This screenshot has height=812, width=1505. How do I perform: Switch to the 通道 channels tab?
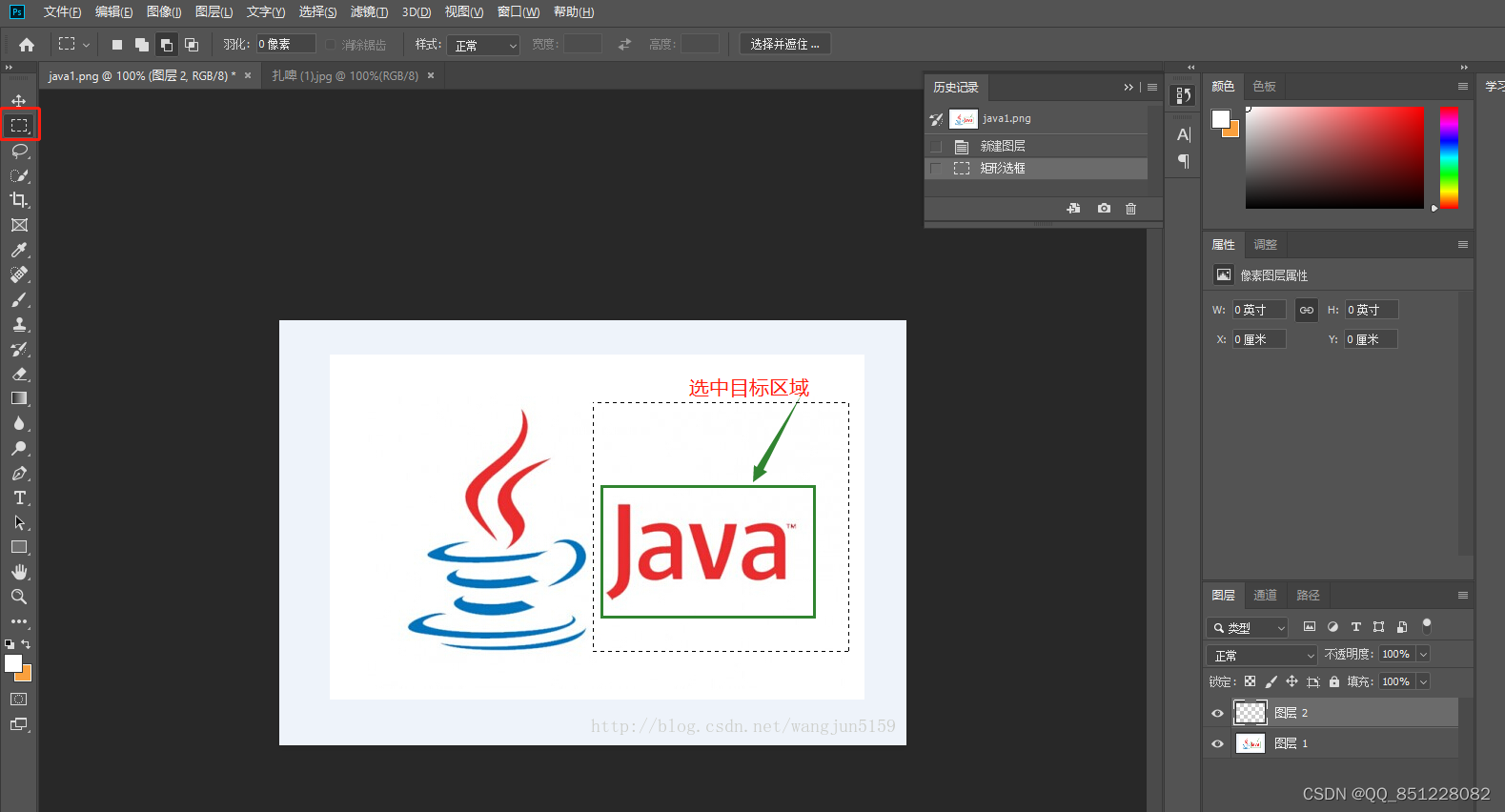pos(1265,595)
